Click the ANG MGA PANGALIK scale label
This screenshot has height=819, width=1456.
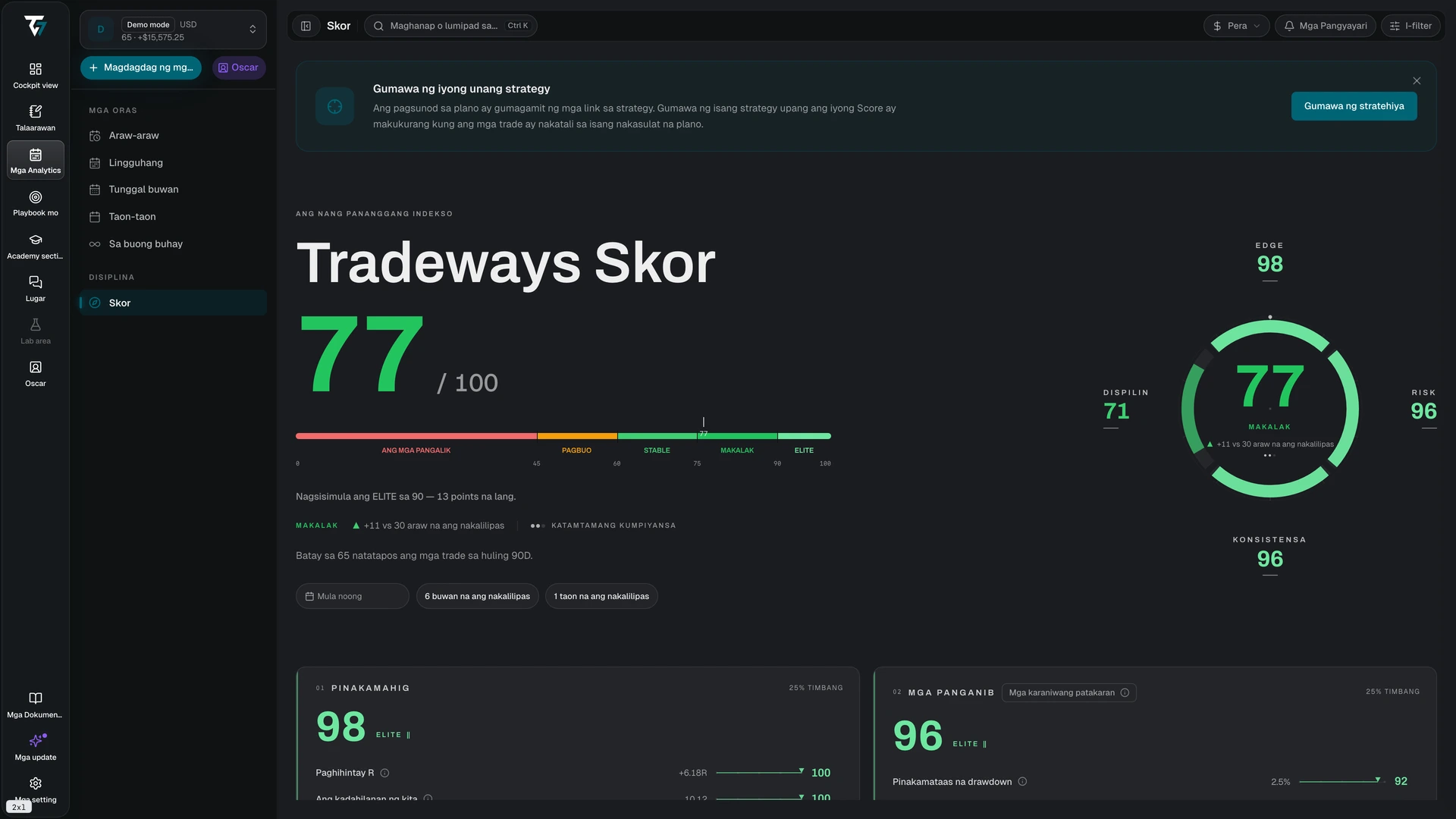point(416,450)
